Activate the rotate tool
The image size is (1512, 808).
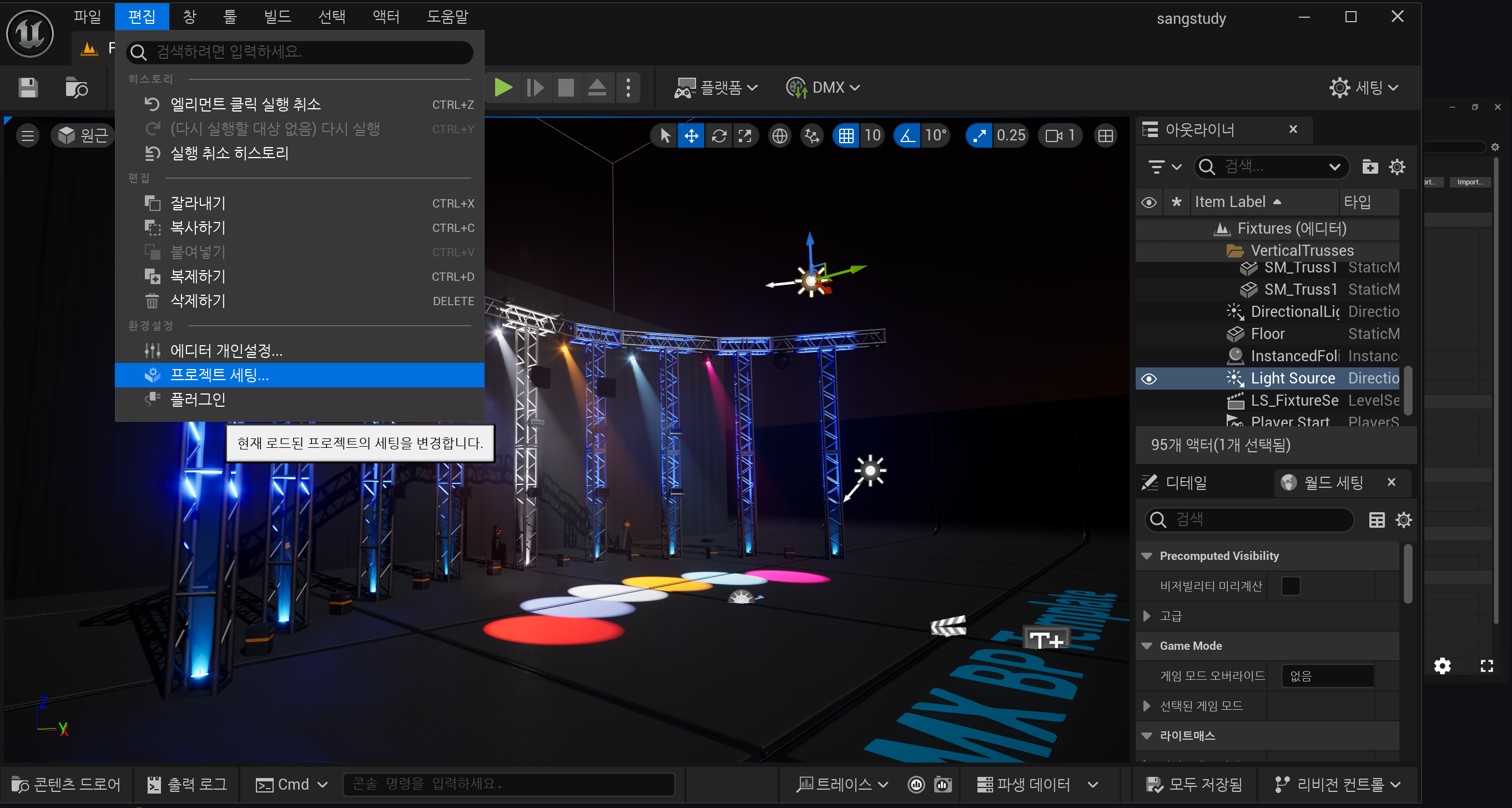[x=719, y=135]
